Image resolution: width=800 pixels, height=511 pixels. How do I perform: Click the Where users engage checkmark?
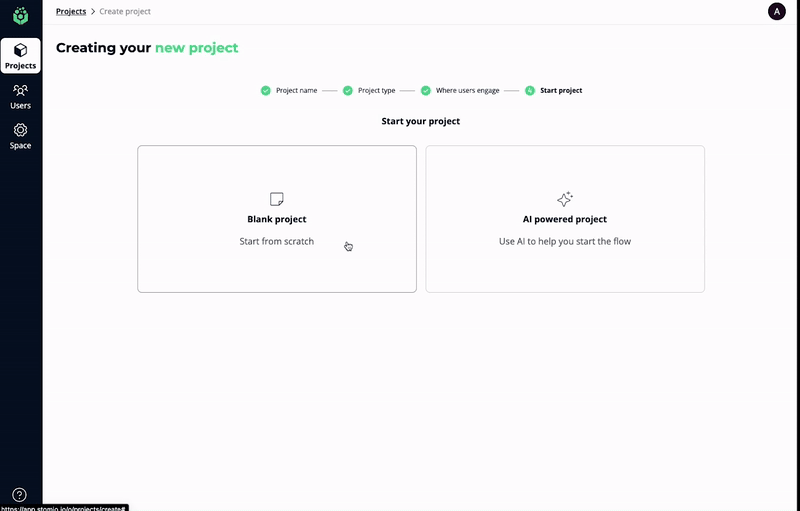[426, 90]
